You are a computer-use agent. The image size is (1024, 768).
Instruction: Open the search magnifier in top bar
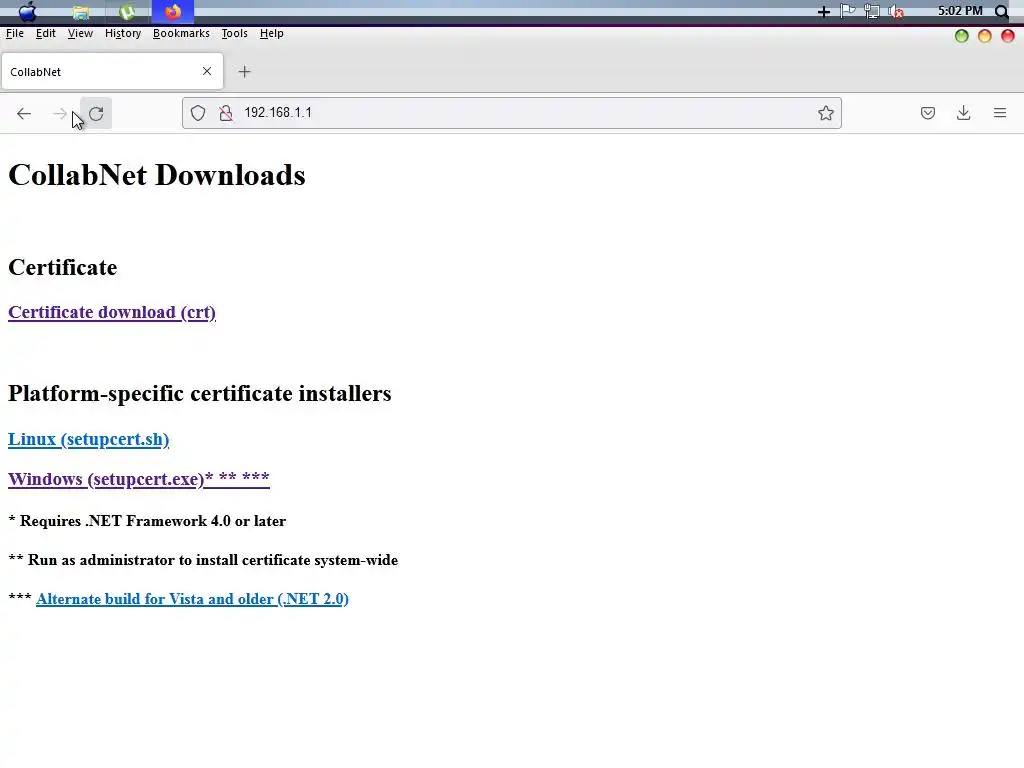1001,11
